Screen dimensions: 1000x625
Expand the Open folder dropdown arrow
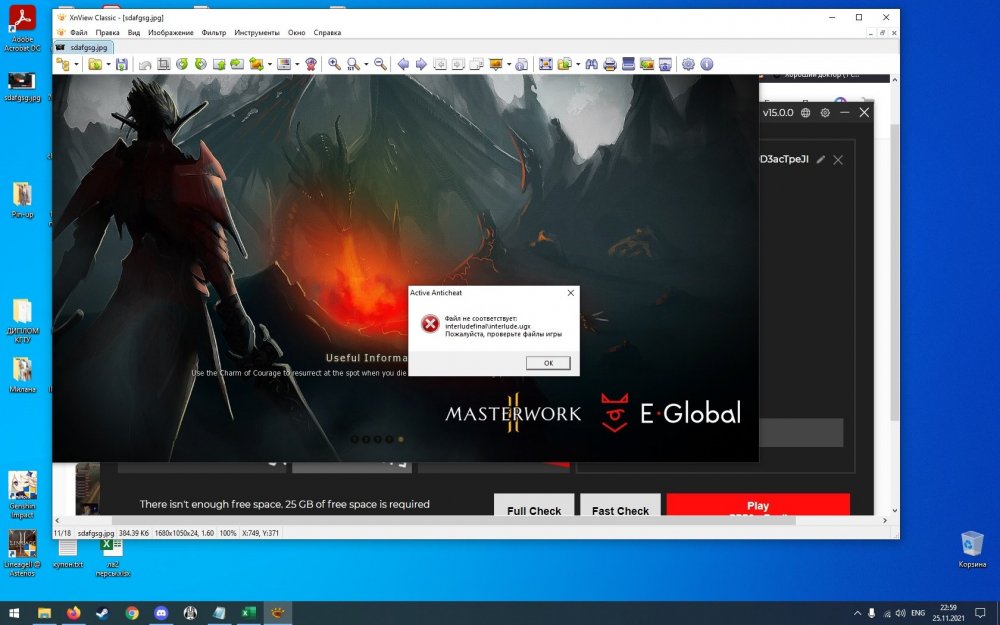(108, 65)
